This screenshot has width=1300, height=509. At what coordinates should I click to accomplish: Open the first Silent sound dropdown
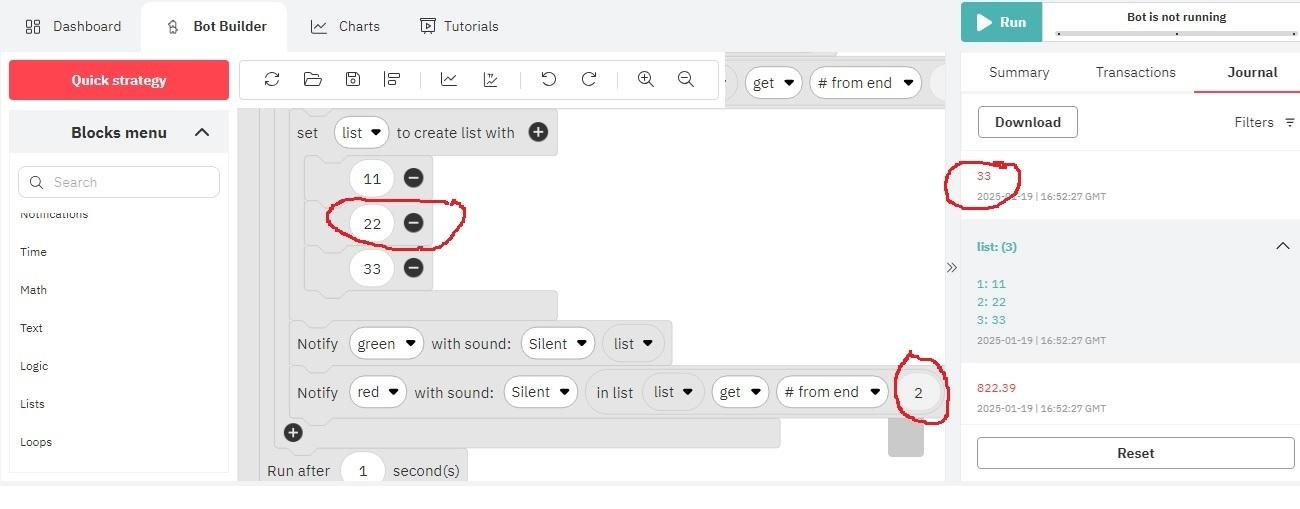pyautogui.click(x=558, y=344)
